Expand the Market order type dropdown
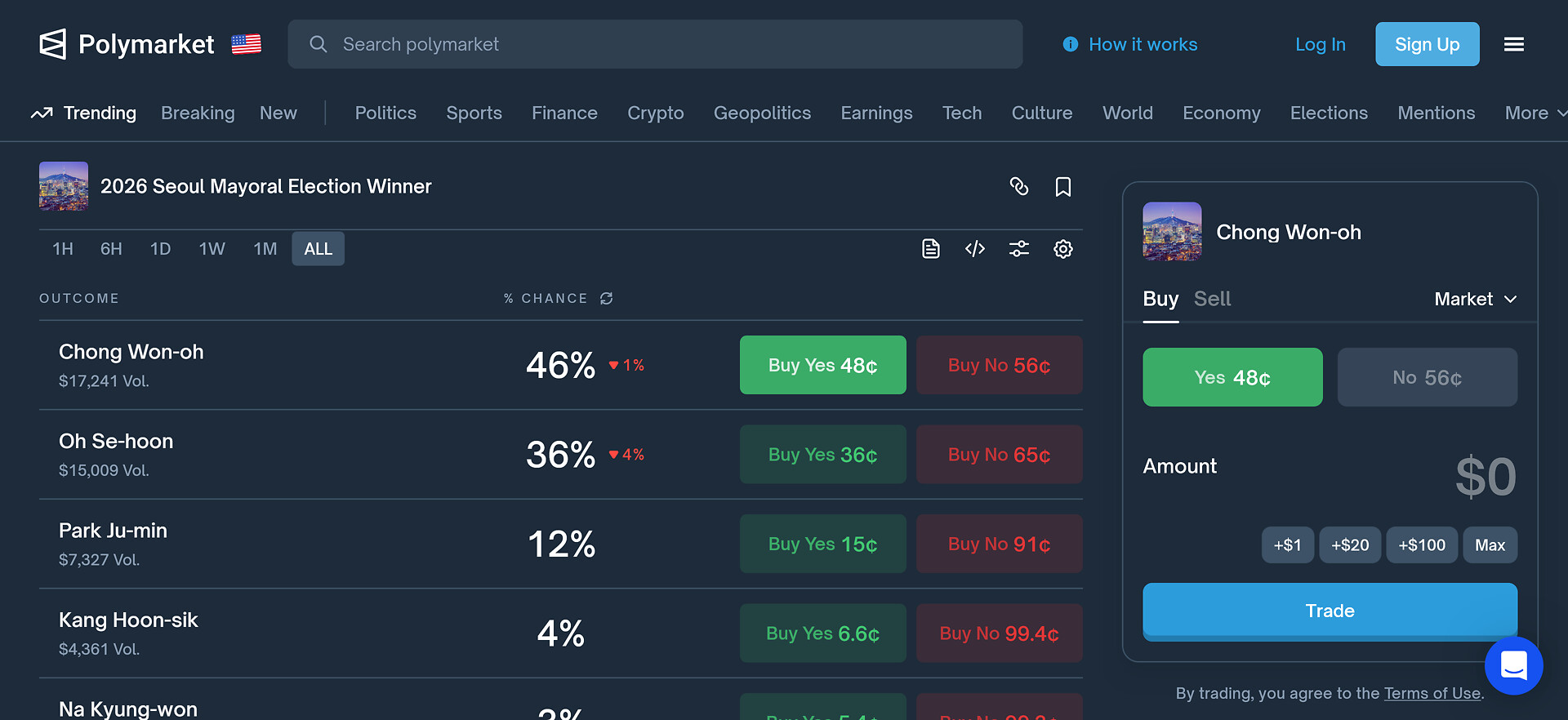Image resolution: width=1568 pixels, height=720 pixels. pos(1475,299)
